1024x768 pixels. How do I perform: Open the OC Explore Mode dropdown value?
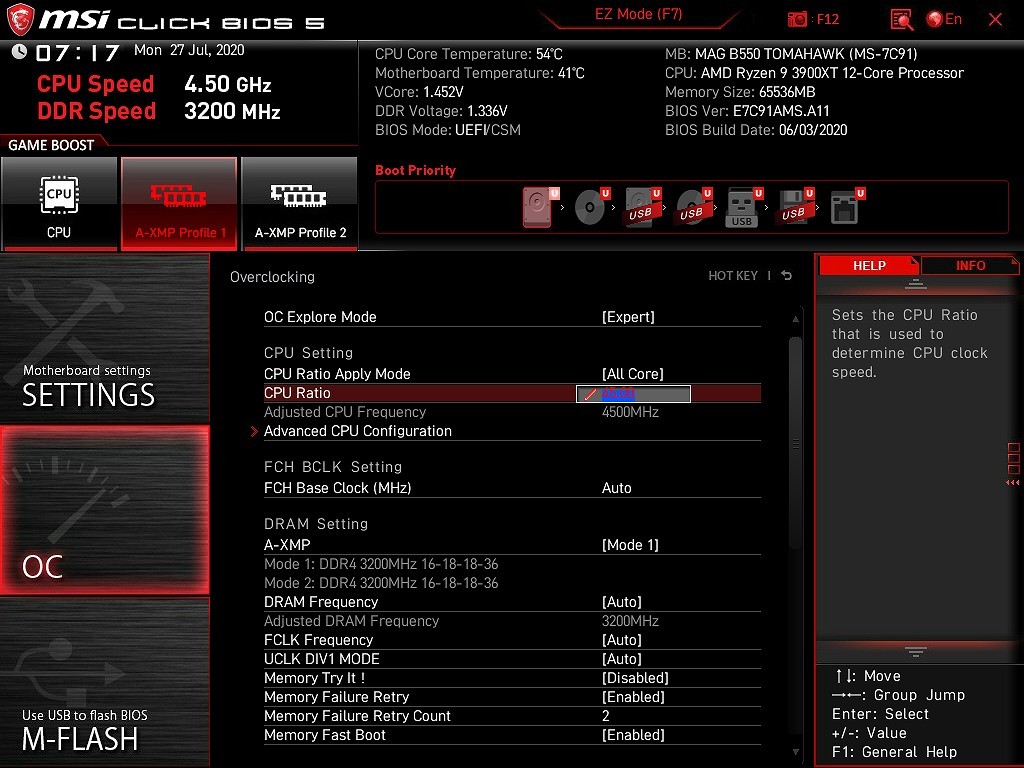[x=628, y=317]
